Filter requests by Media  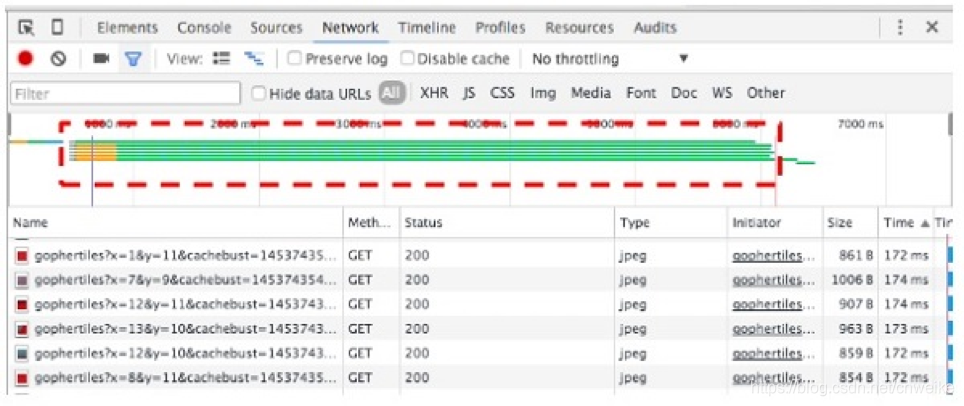pyautogui.click(x=590, y=93)
